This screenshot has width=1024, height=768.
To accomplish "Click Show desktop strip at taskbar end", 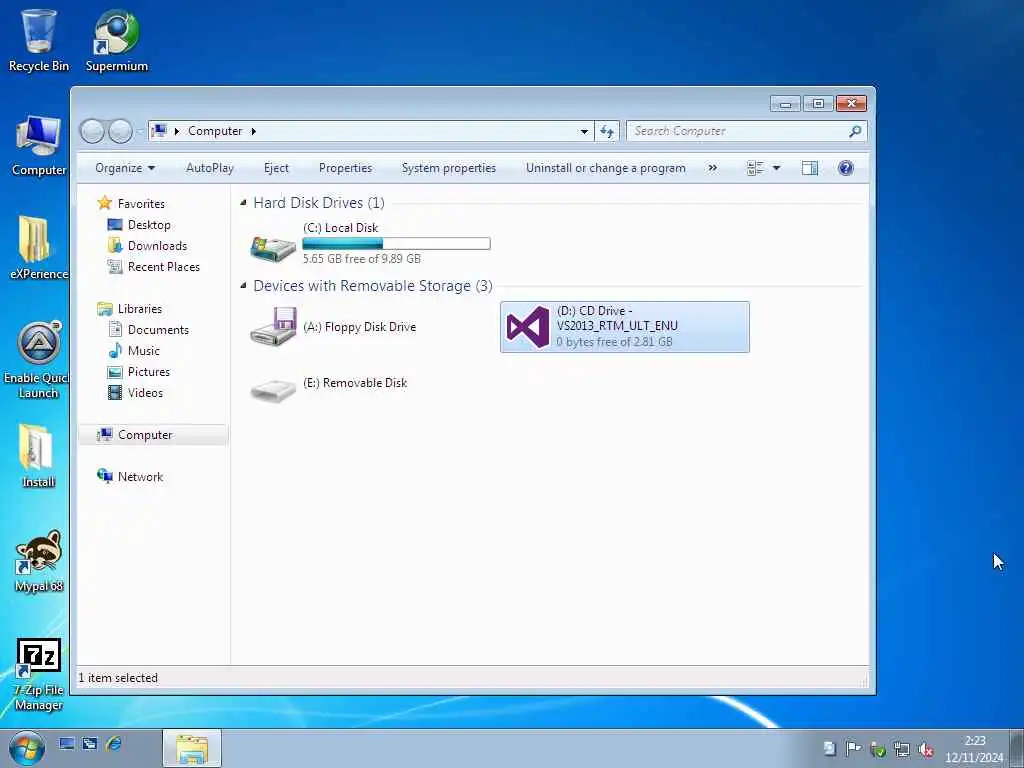I will click(x=1016, y=748).
